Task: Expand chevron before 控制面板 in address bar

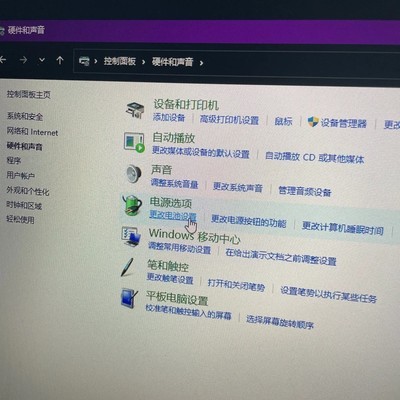Action: click(96, 61)
